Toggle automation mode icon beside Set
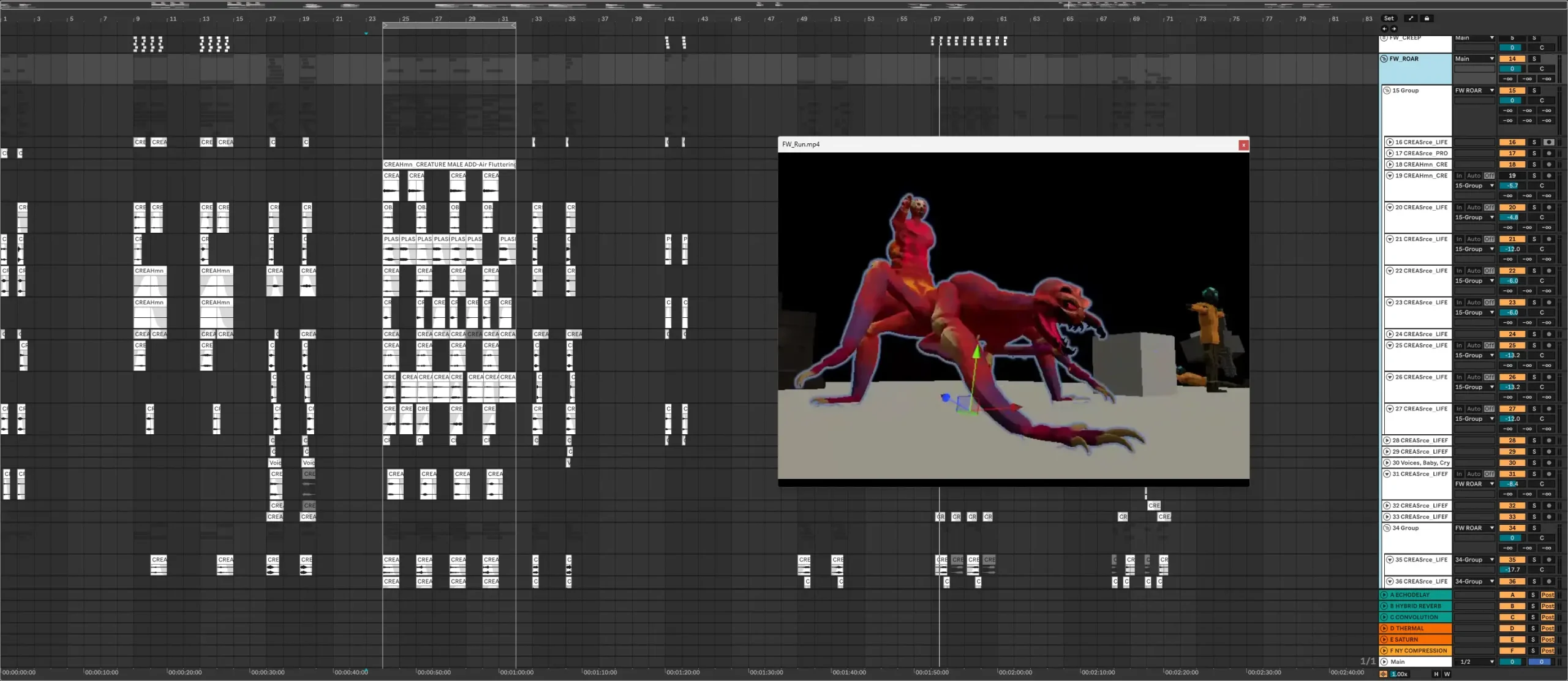Viewport: 1568px width, 681px height. (1411, 18)
